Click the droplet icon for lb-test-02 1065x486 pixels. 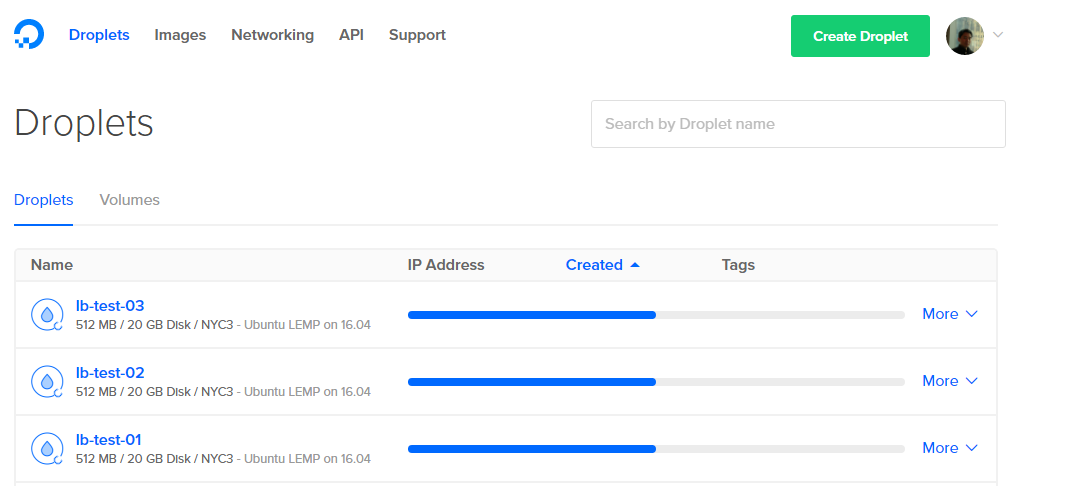(x=47, y=381)
